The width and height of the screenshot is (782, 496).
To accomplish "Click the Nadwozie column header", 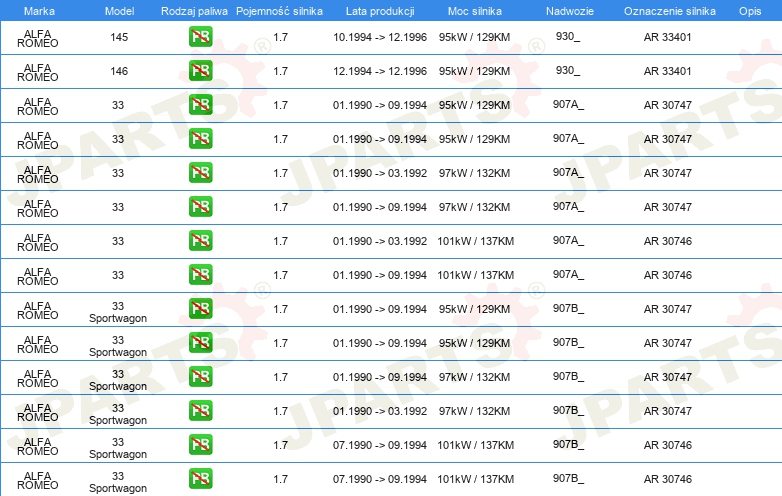I will pyautogui.click(x=568, y=10).
